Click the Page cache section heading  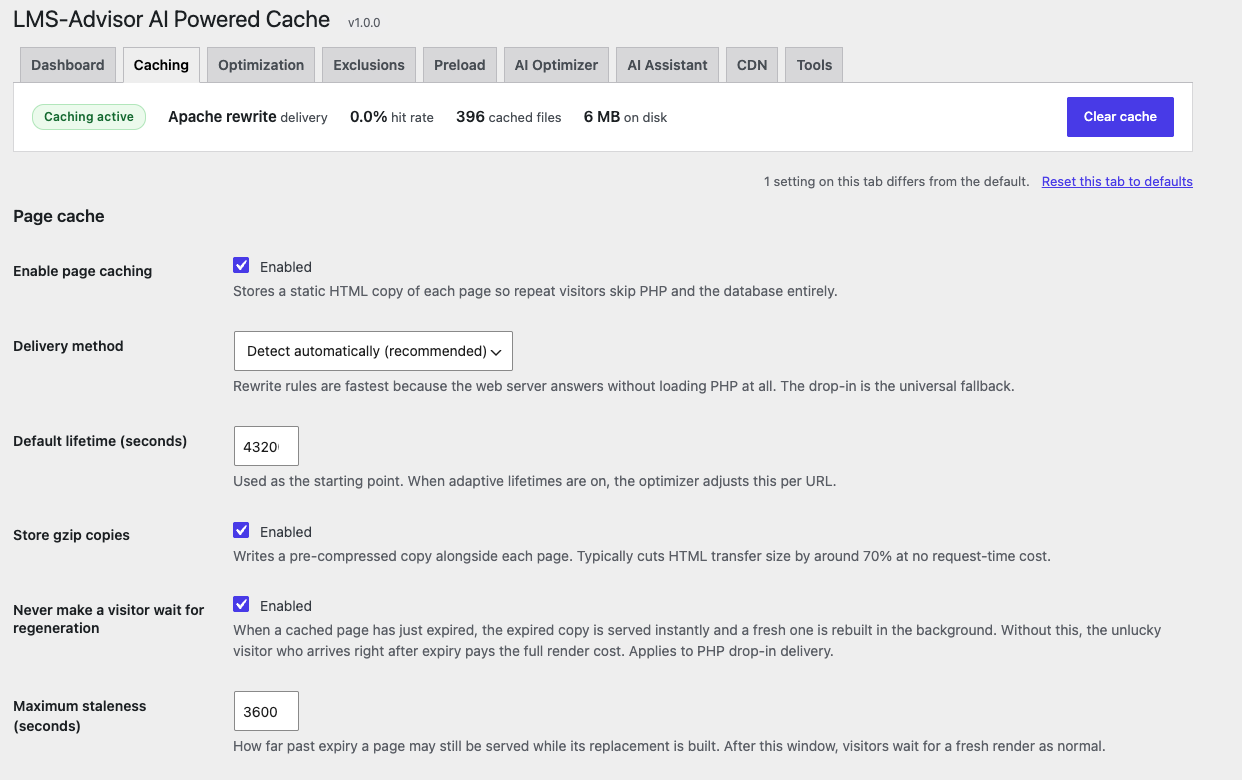click(x=59, y=216)
